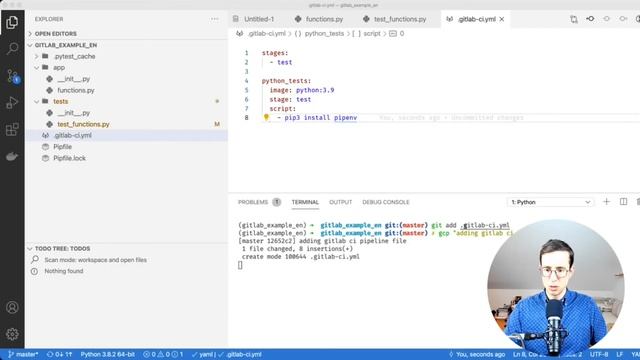Select the Terminal panel tab
The image size is (640, 360).
point(305,202)
